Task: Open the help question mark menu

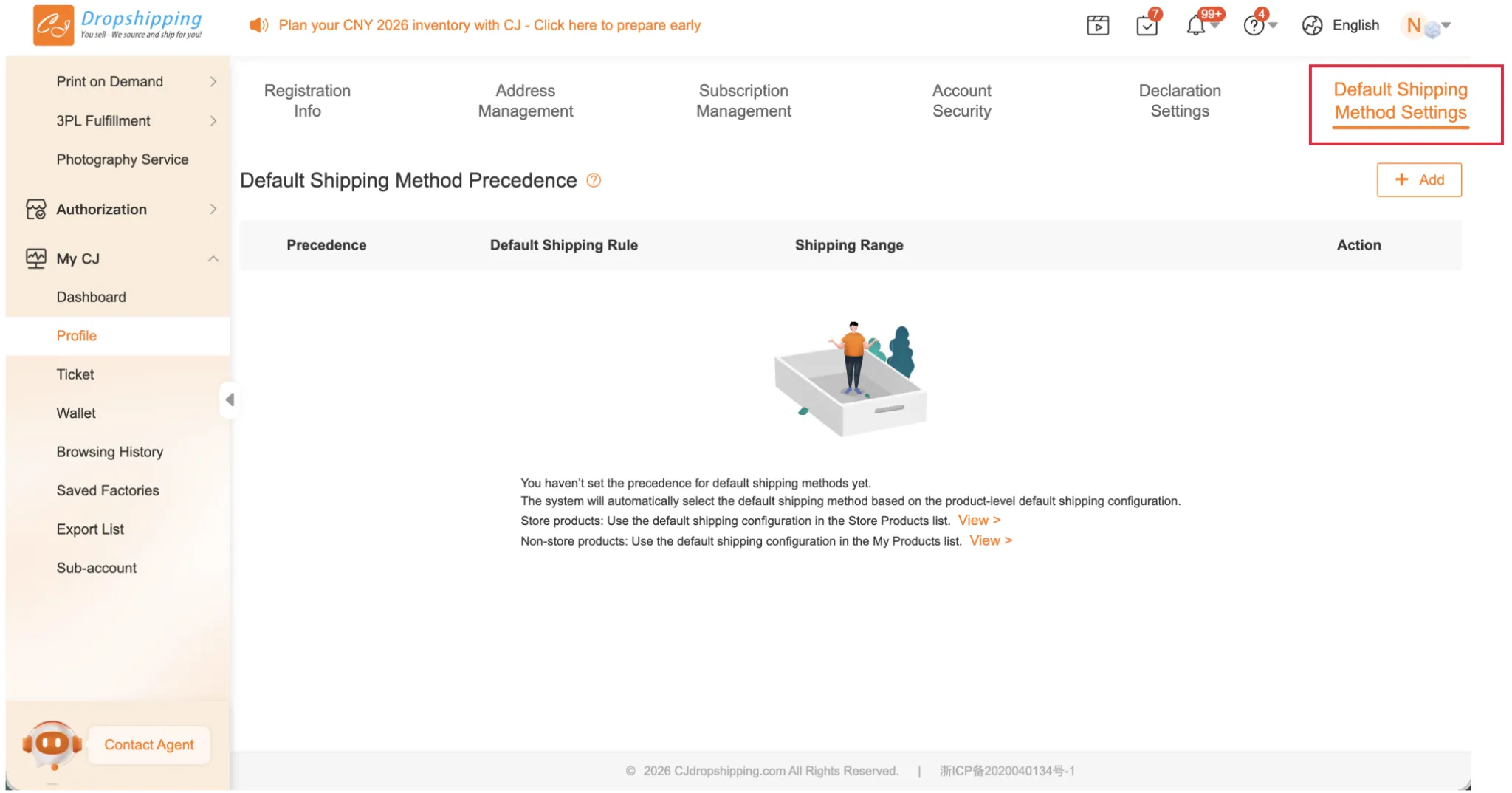Action: click(1254, 26)
